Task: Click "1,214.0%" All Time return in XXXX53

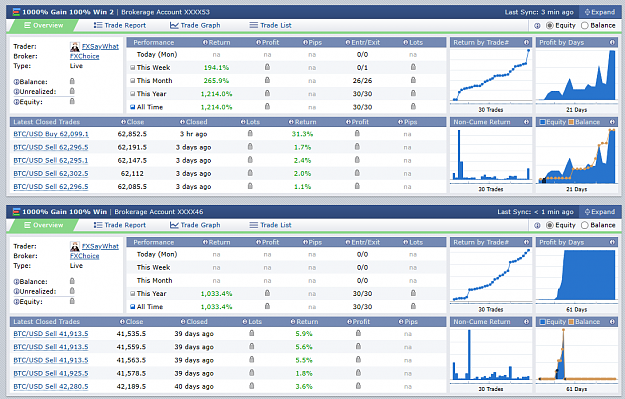Action: point(216,107)
